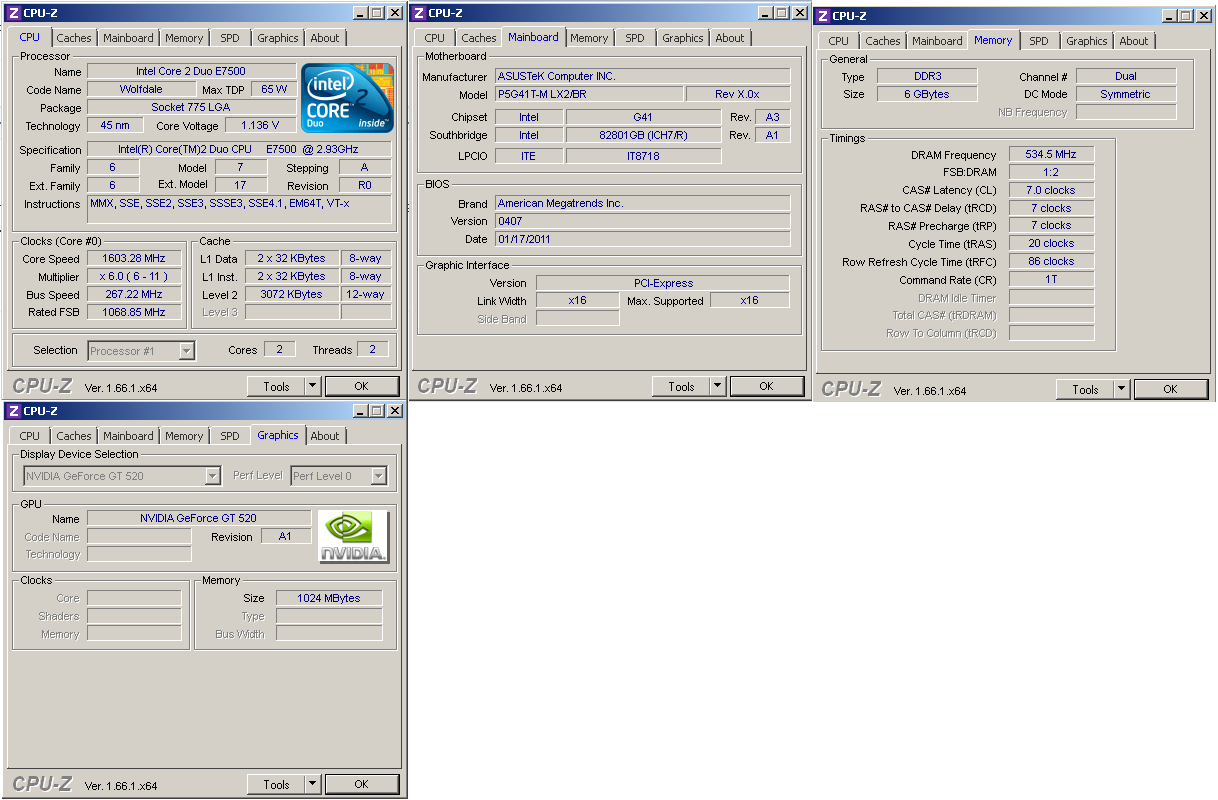The image size is (1218, 800).
Task: Click the NVIDIA logo in Graphics window
Action: pyautogui.click(x=354, y=537)
